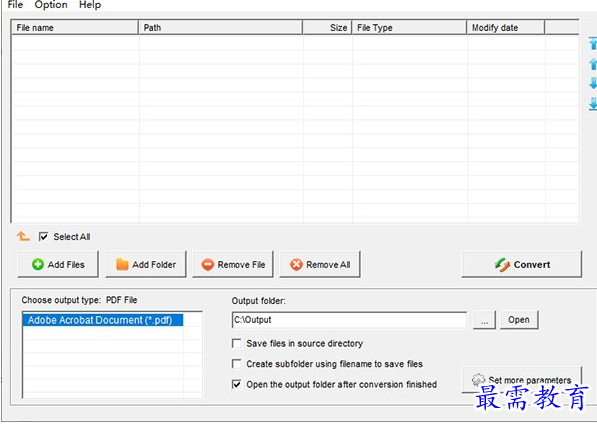The image size is (597, 429).
Task: Enable Create subfolder using filename checkbox
Action: point(236,364)
